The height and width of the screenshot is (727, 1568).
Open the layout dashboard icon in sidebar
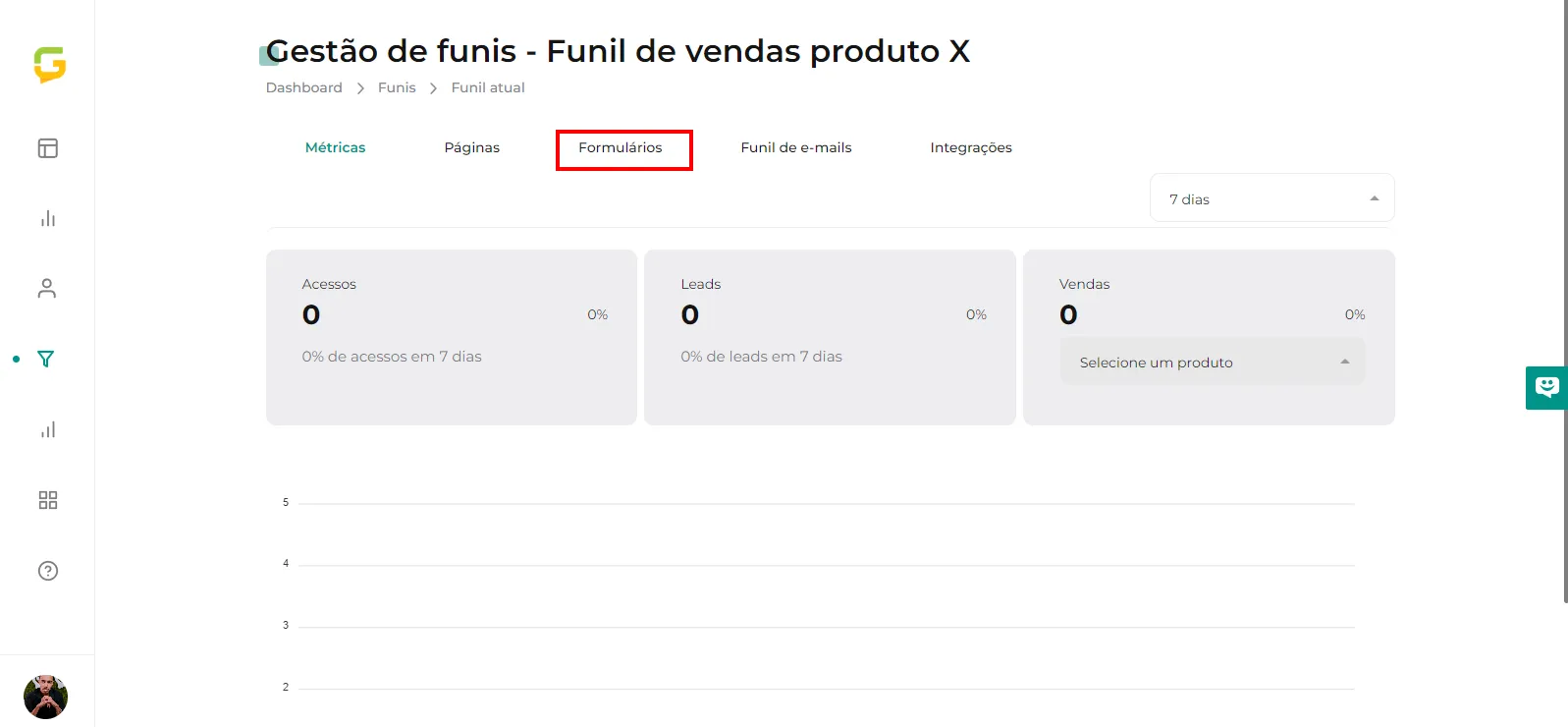tap(48, 148)
